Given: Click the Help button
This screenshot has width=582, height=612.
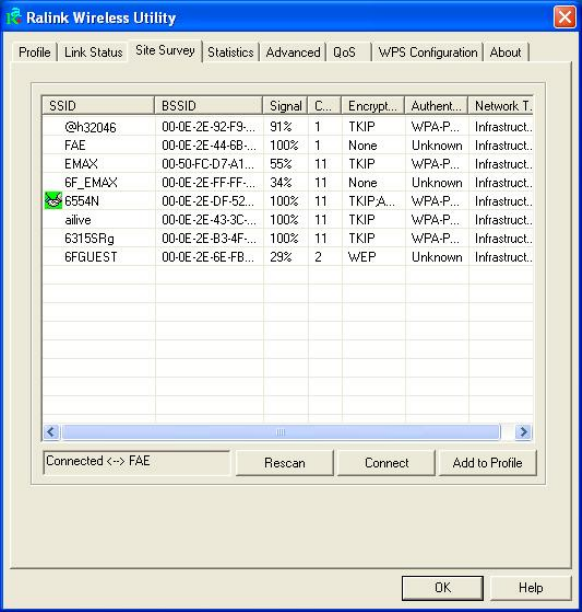Looking at the screenshot, I should click(530, 588).
